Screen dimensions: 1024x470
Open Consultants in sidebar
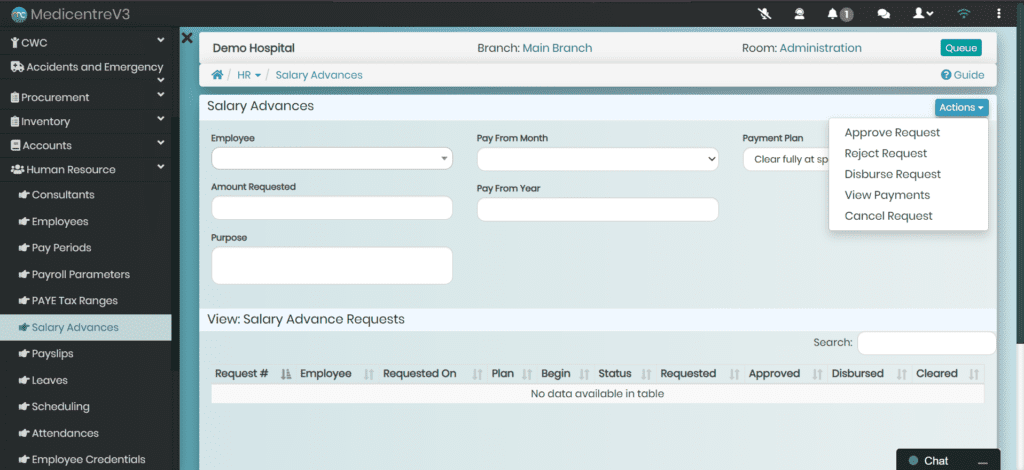(86, 195)
